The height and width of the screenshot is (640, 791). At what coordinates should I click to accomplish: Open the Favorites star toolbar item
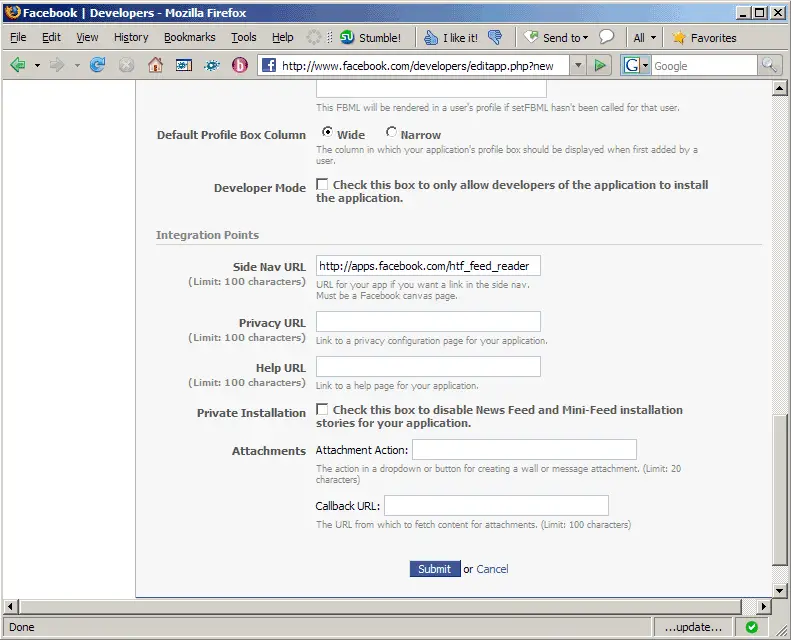coord(704,37)
